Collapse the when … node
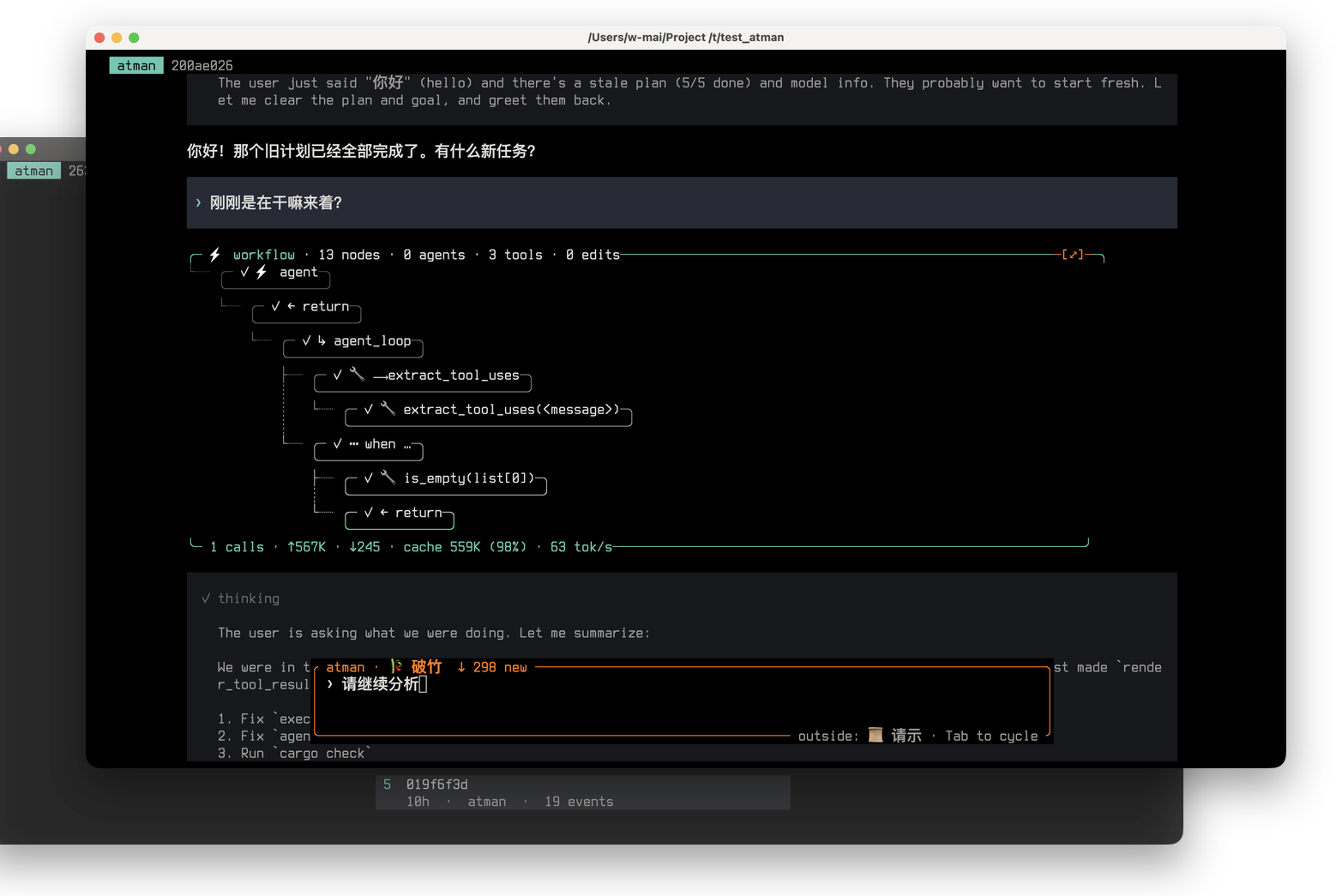Screen dimensions: 1336x896 368,447
